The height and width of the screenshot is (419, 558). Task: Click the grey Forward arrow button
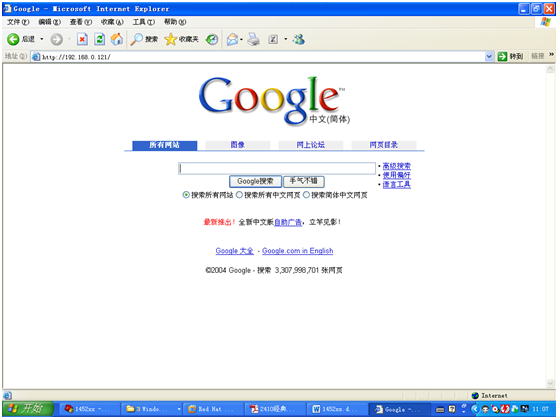pyautogui.click(x=56, y=39)
